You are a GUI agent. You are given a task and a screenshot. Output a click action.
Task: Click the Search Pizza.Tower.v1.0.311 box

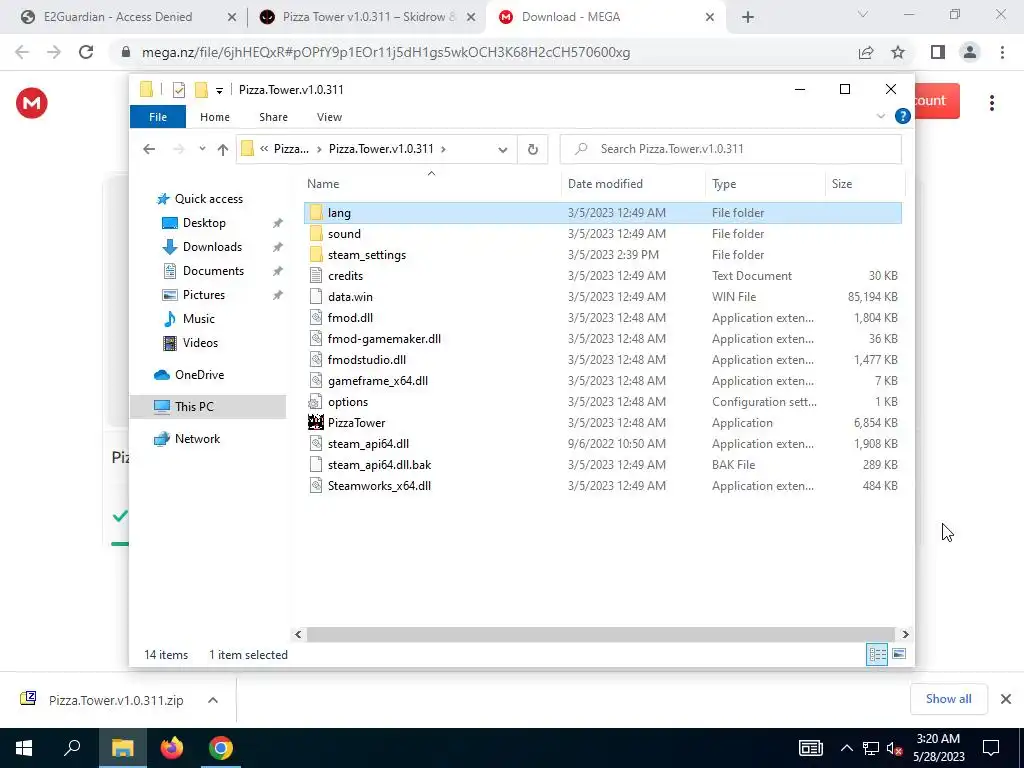(731, 149)
